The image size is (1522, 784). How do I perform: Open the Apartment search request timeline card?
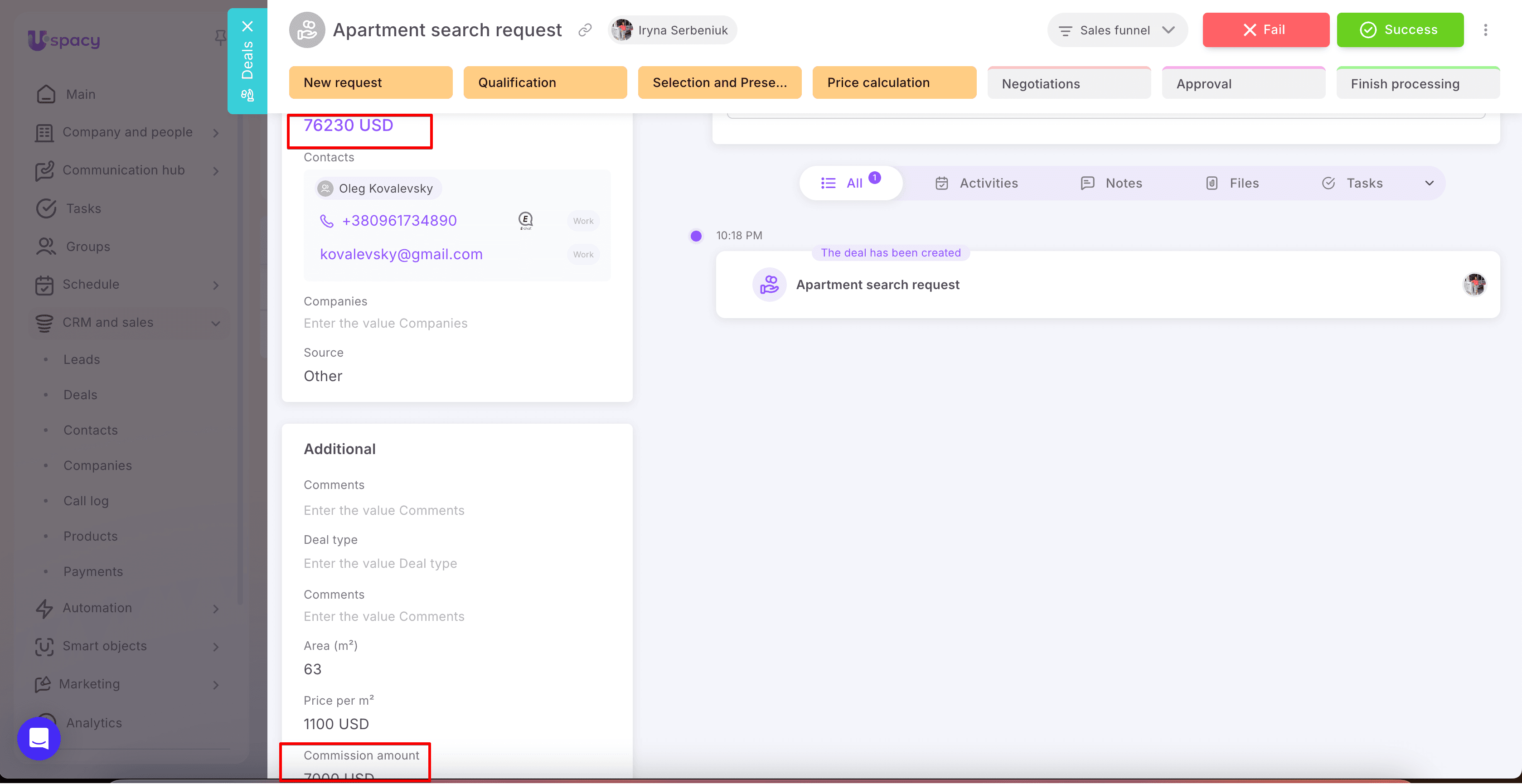tap(1107, 285)
